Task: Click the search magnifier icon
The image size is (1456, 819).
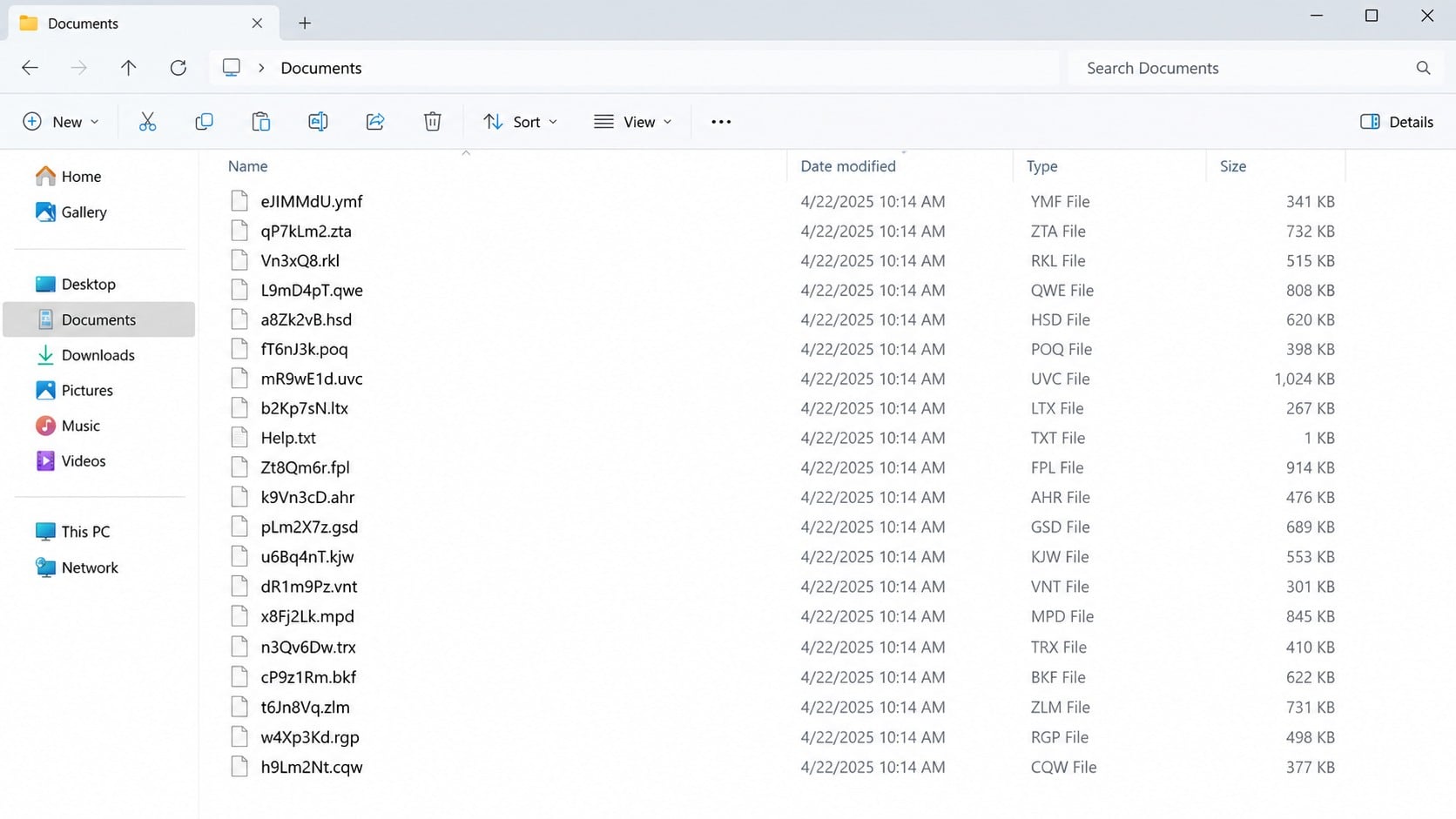Action: click(1423, 68)
